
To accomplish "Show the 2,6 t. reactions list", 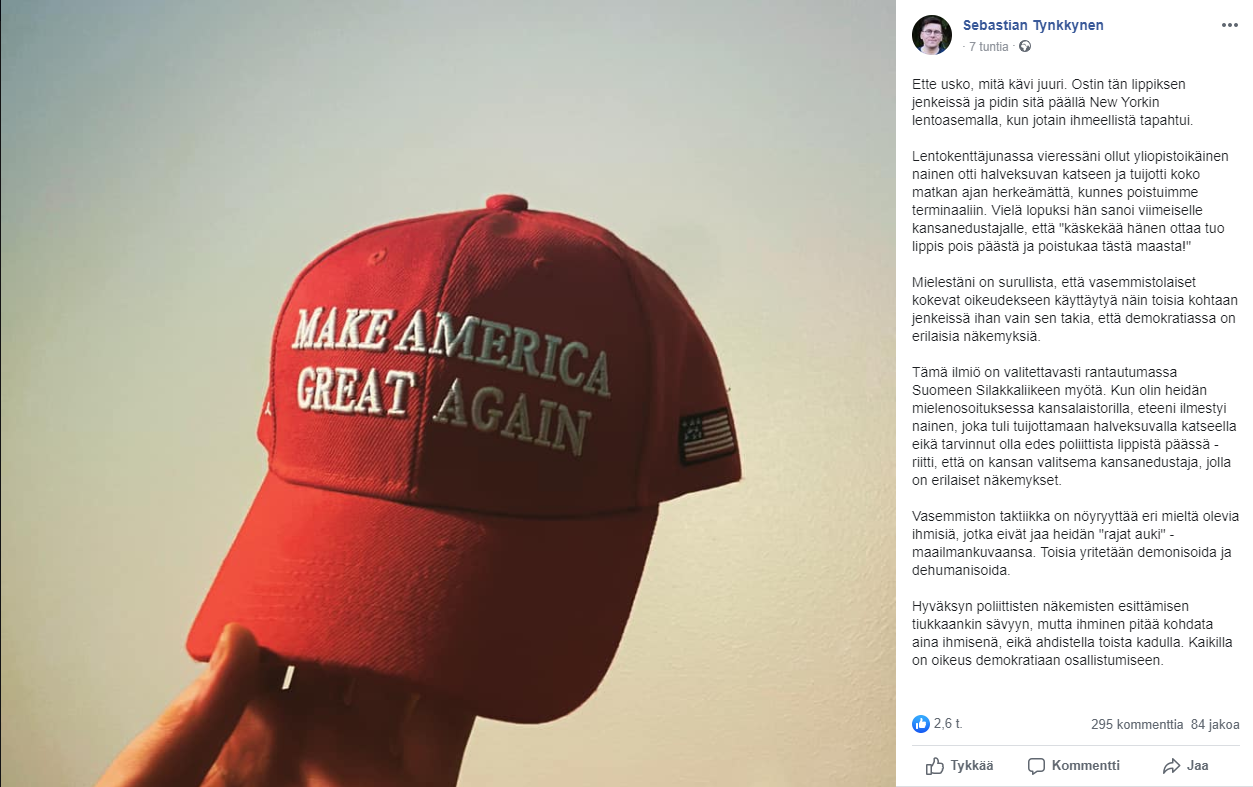I will [947, 724].
